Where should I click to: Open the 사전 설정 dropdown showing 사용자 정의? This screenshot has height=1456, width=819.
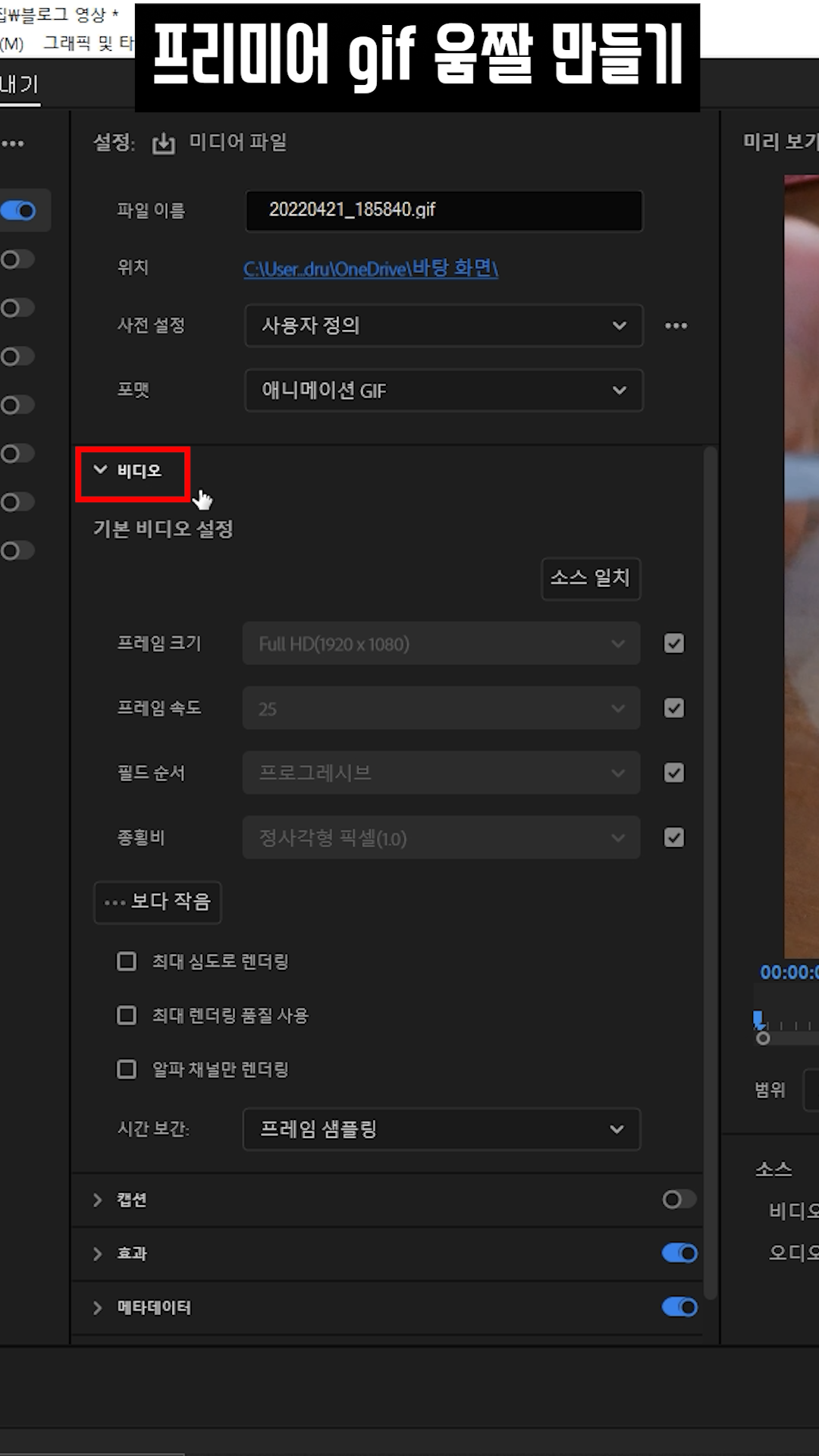(x=444, y=325)
